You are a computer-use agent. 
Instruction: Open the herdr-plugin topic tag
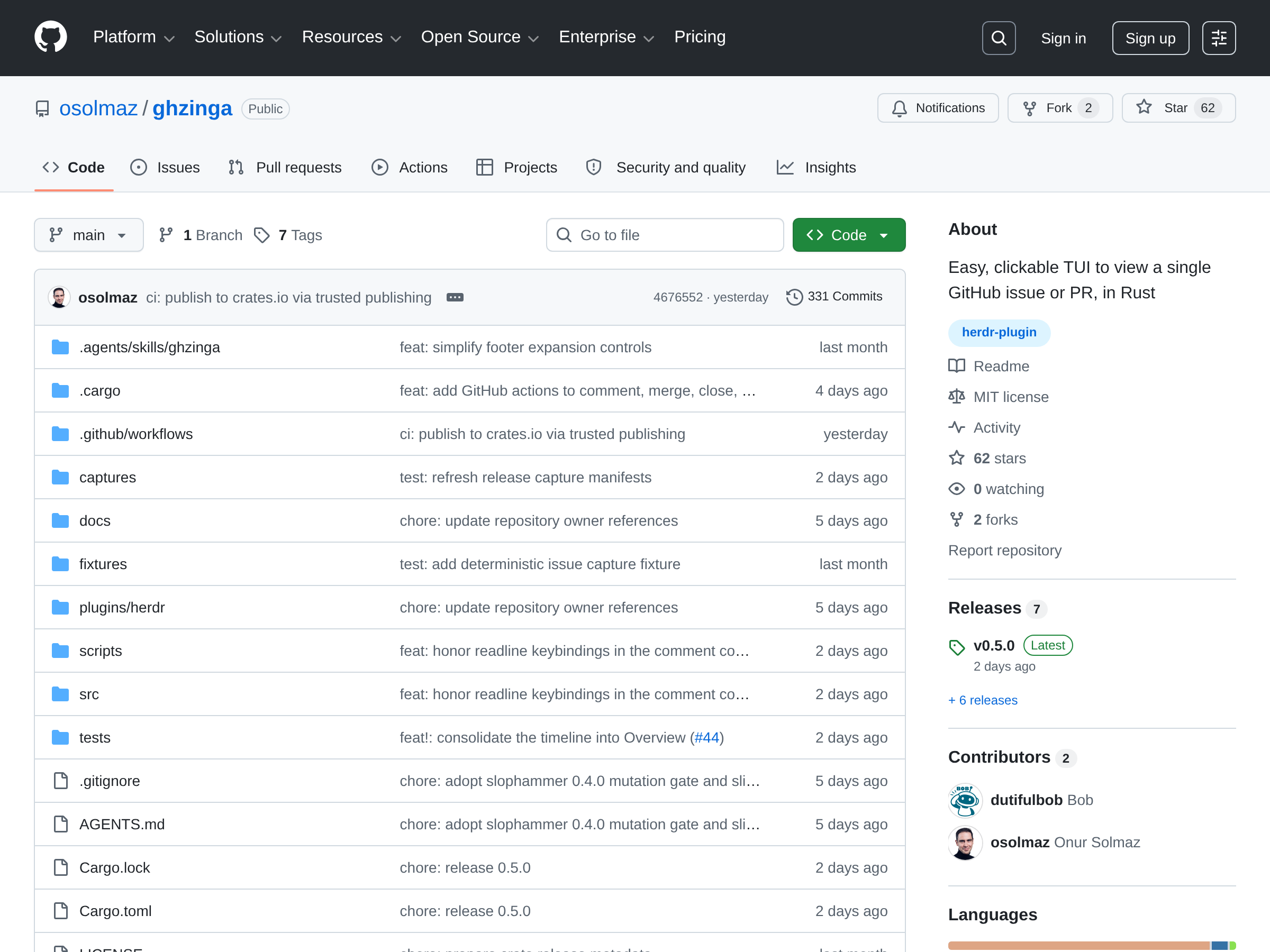coord(999,333)
